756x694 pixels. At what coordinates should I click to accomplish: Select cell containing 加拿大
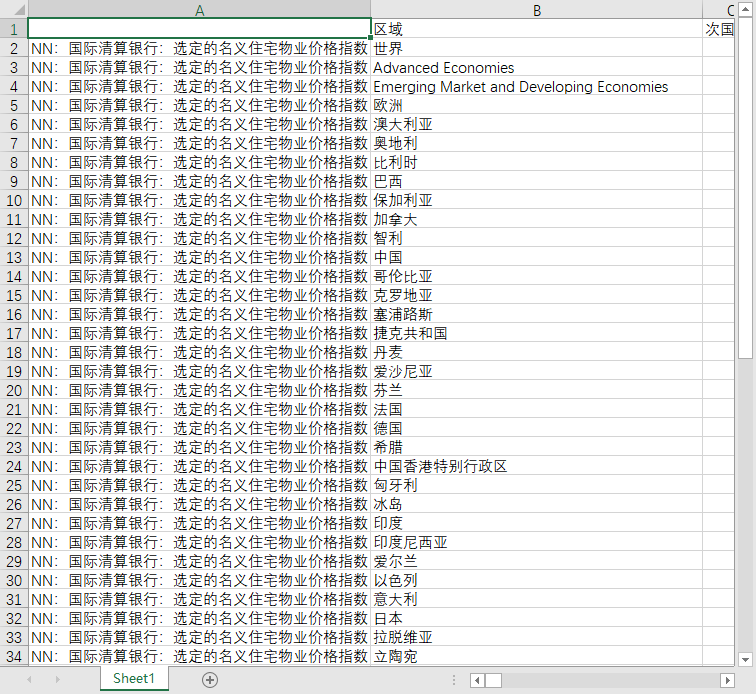point(537,218)
